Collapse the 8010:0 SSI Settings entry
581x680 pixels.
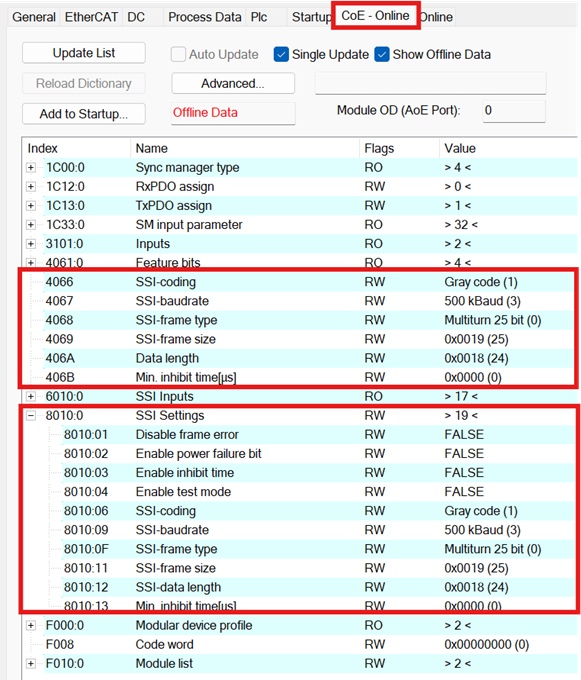[31, 415]
